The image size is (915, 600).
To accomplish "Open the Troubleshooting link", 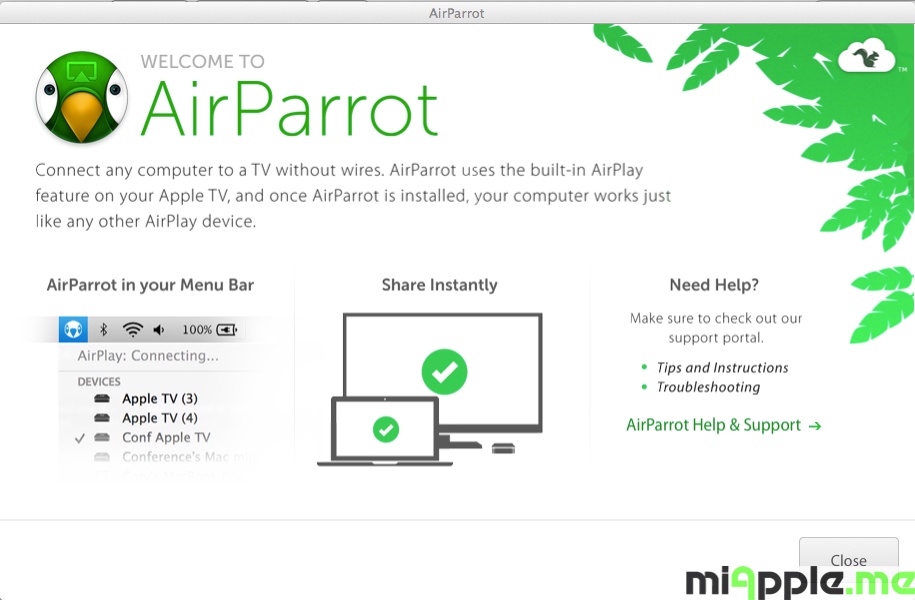I will point(708,387).
